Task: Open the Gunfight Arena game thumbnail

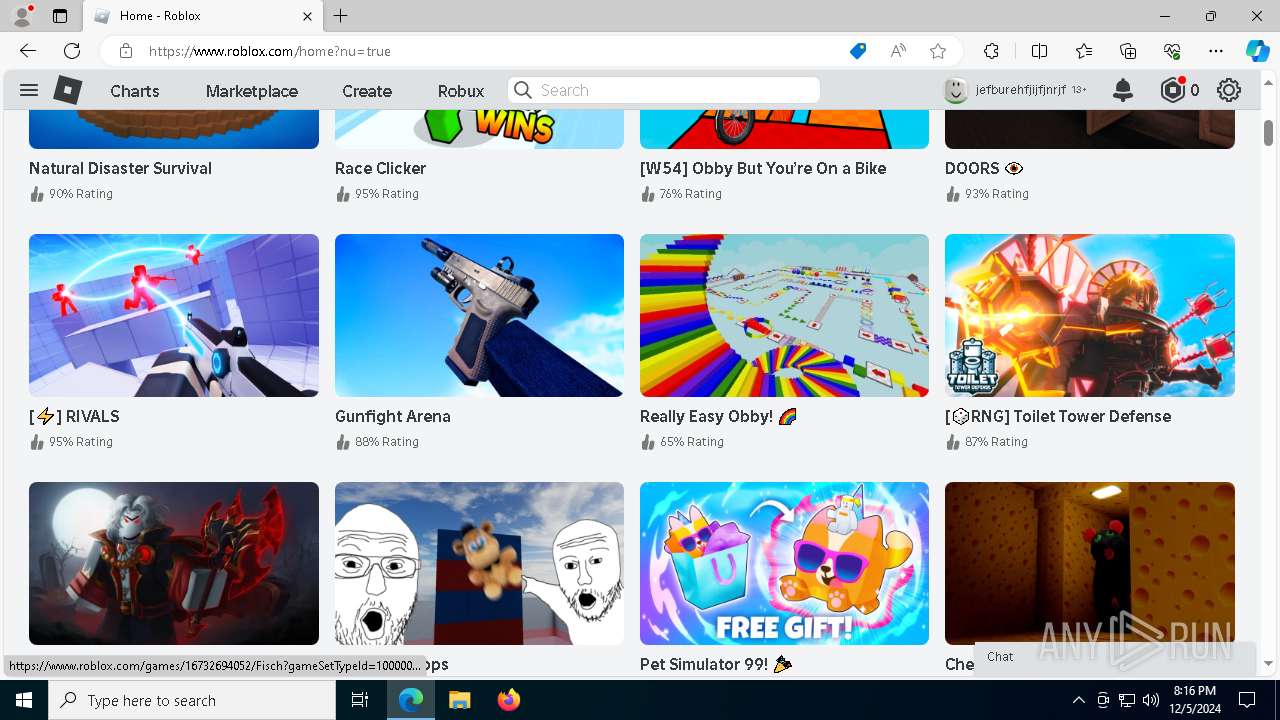Action: (x=479, y=315)
